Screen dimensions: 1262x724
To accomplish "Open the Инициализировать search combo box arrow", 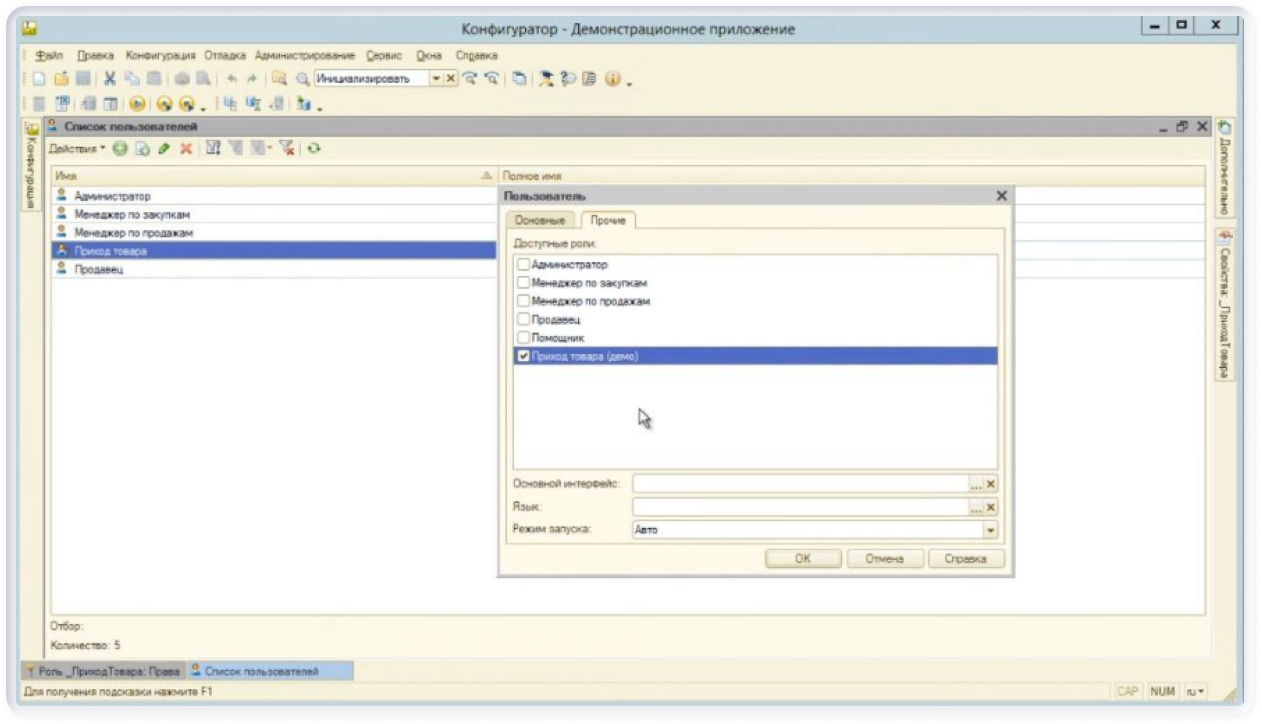I will (436, 79).
